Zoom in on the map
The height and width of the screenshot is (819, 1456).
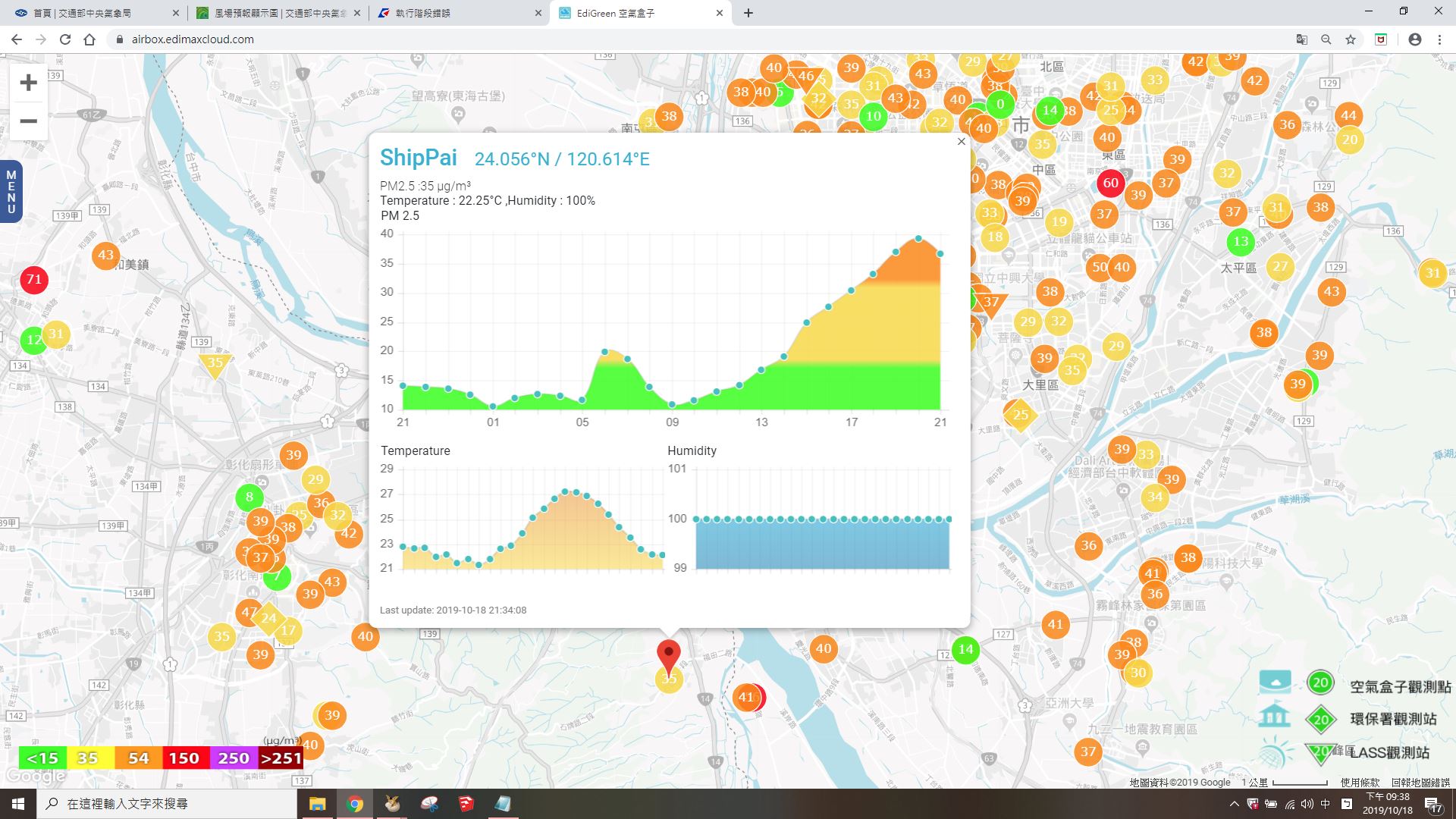[28, 83]
